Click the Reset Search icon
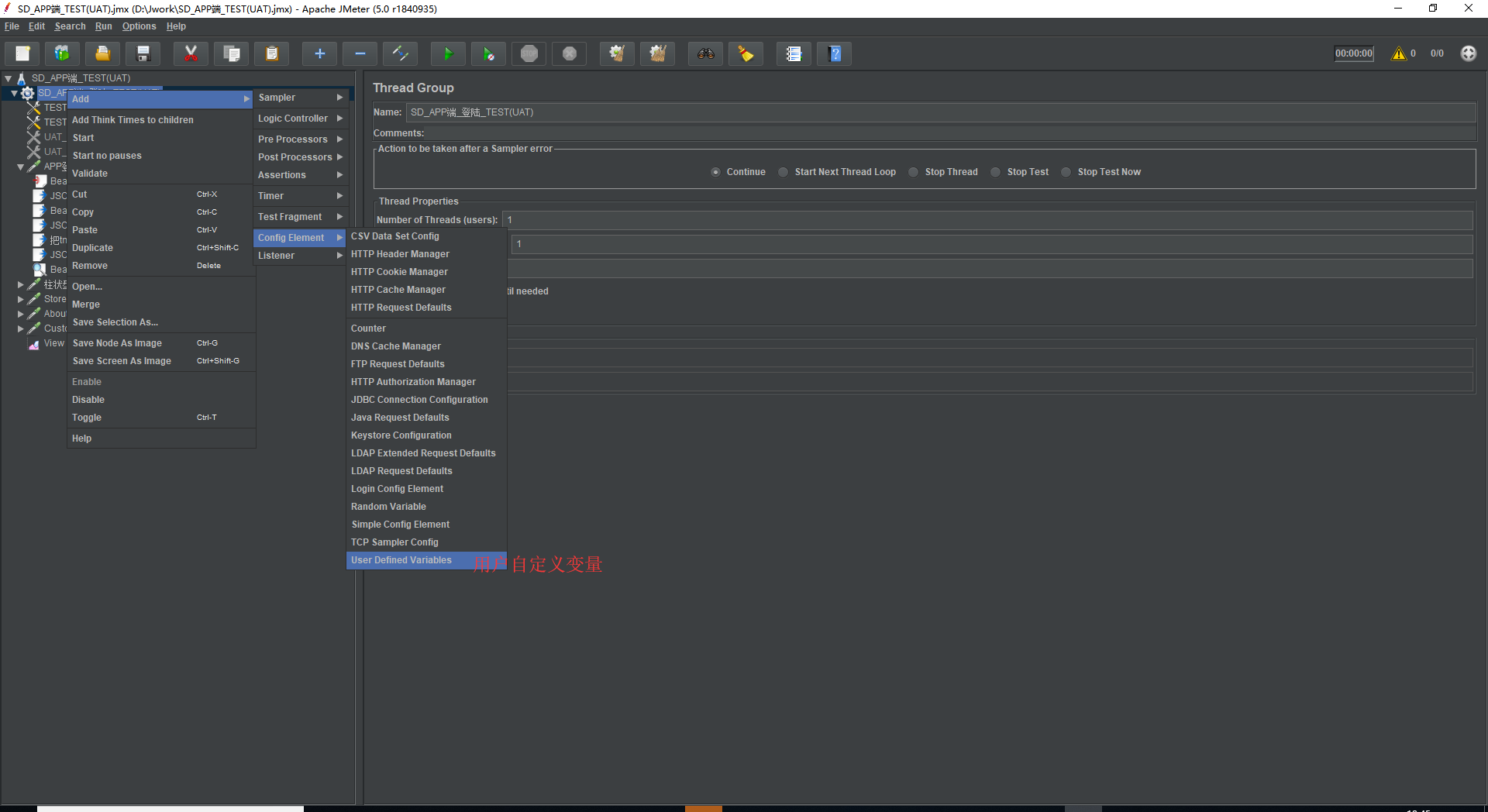1488x812 pixels. pos(746,53)
